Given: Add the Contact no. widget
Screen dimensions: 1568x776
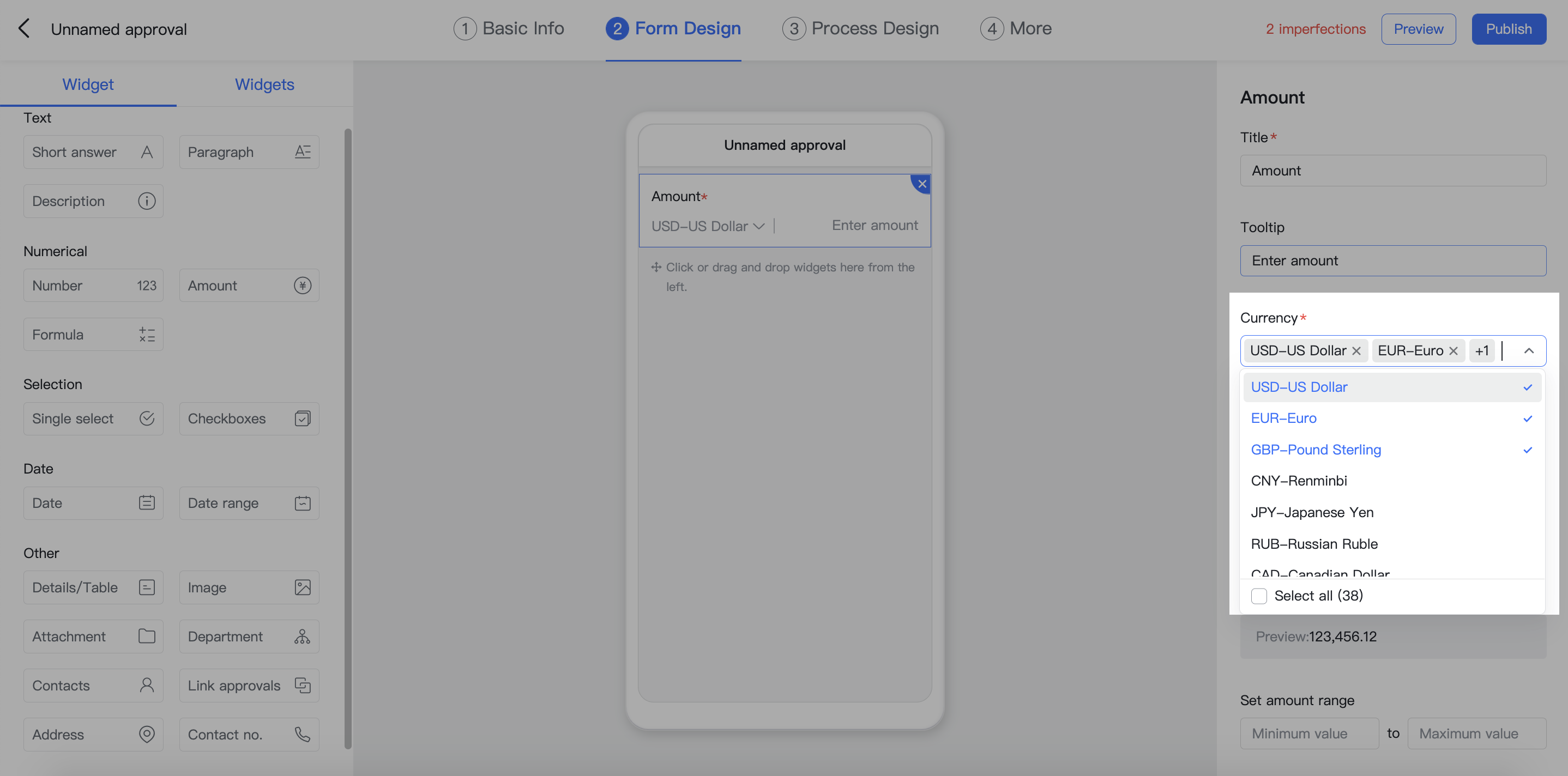Looking at the screenshot, I should tap(249, 735).
